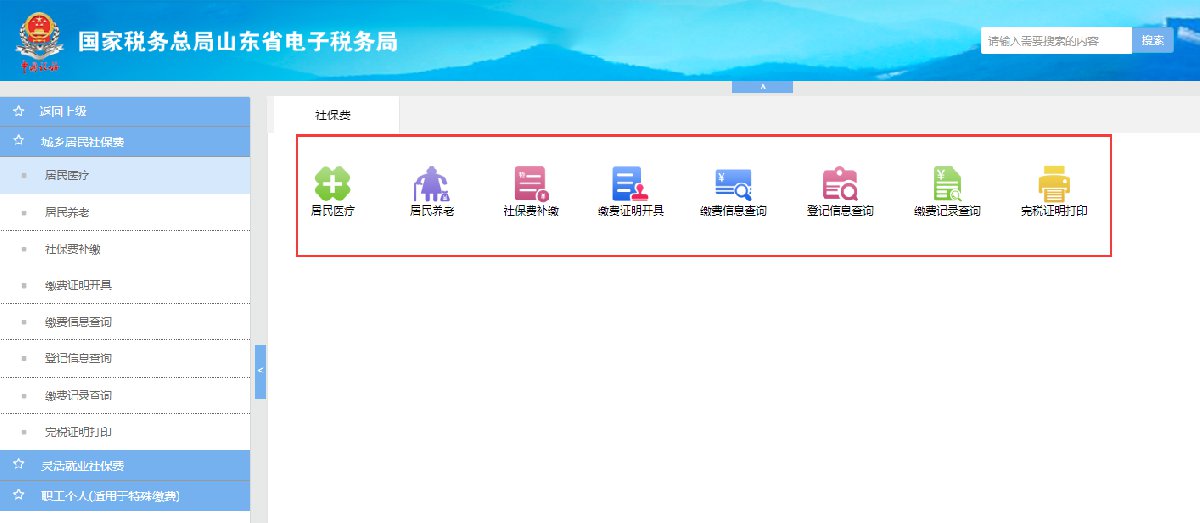Open the 完税证明打印 printer icon
Image resolution: width=1200 pixels, height=523 pixels.
coord(1054,184)
